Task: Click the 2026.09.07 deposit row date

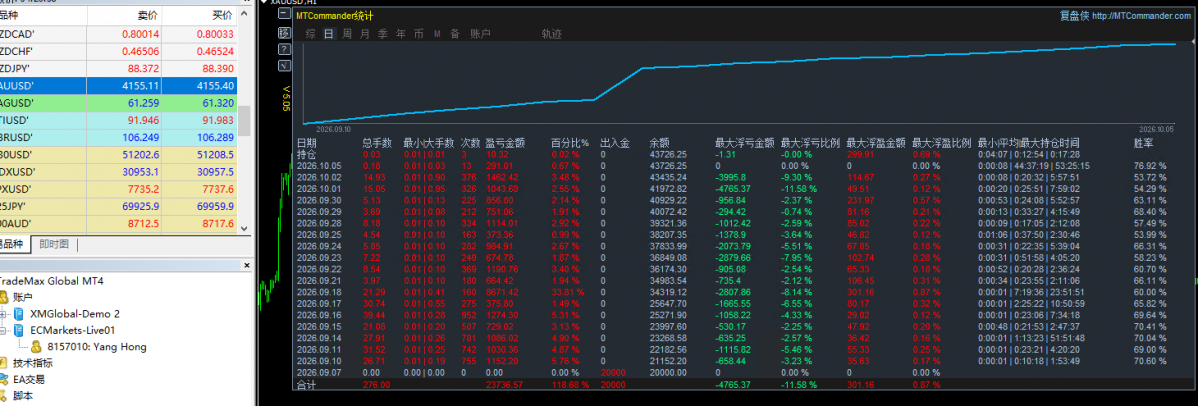Action: click(x=320, y=373)
